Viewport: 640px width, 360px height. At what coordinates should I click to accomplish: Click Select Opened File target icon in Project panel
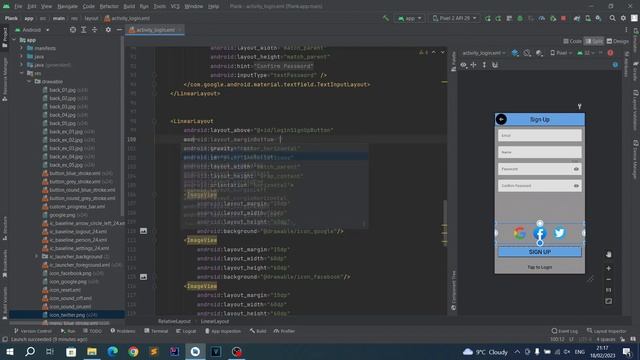[73, 30]
